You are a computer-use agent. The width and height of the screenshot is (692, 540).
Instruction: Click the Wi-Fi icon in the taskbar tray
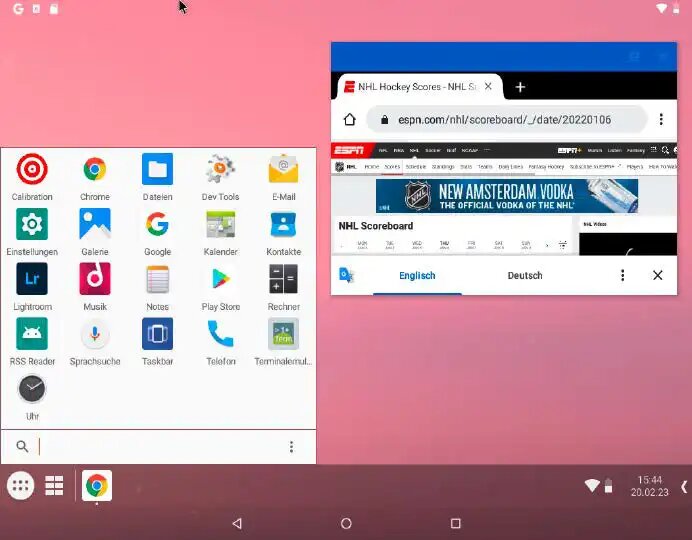click(x=592, y=485)
